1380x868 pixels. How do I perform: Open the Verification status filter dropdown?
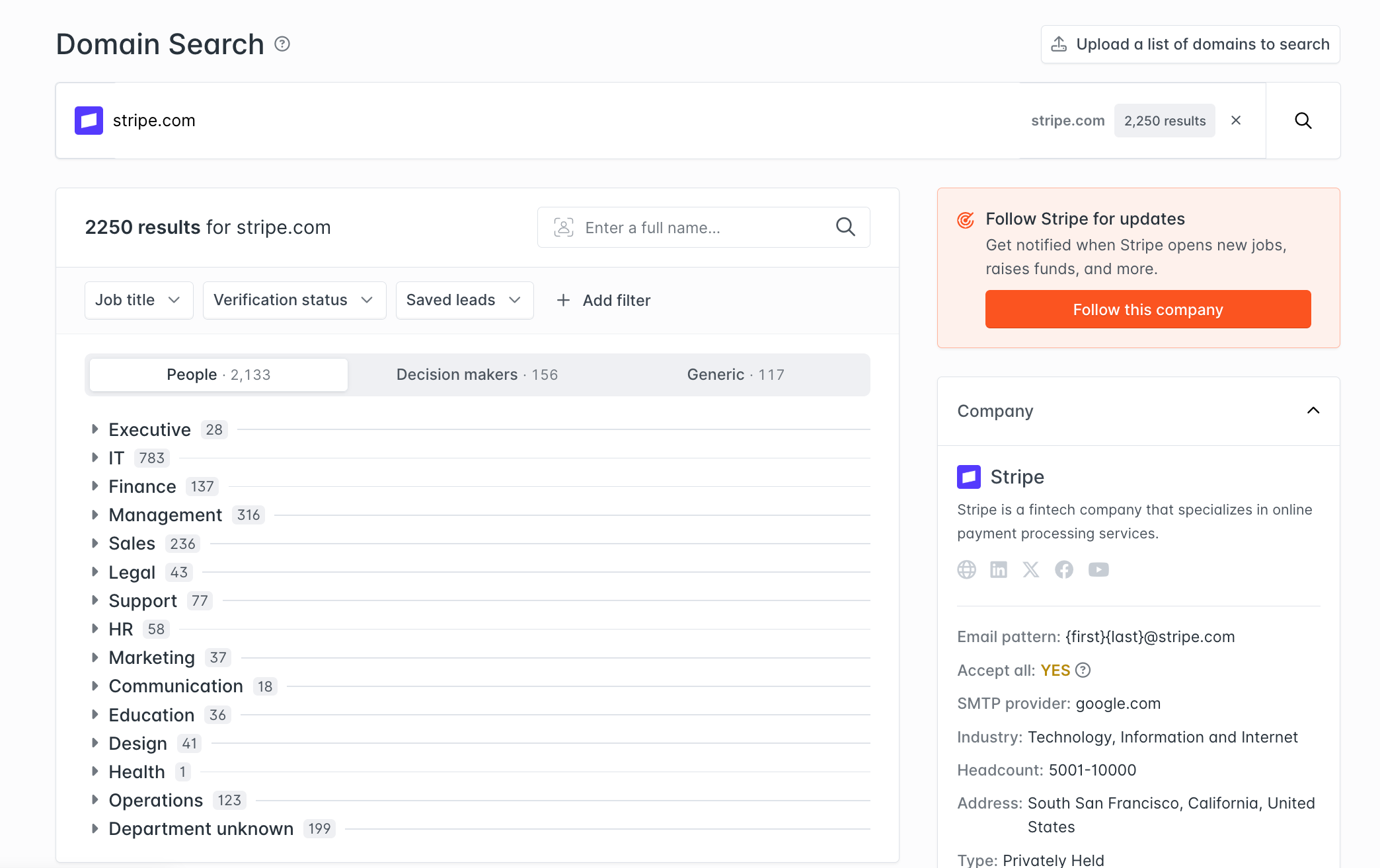click(x=294, y=301)
